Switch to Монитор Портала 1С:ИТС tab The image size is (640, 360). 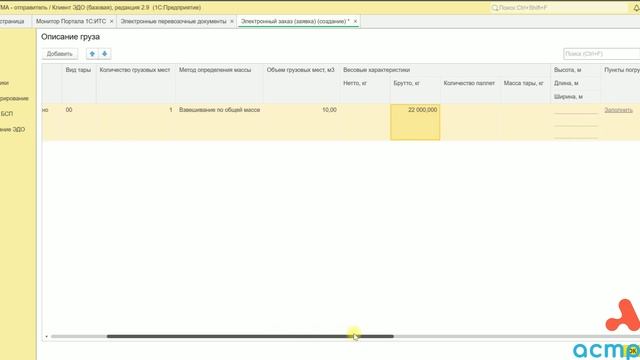click(x=71, y=21)
